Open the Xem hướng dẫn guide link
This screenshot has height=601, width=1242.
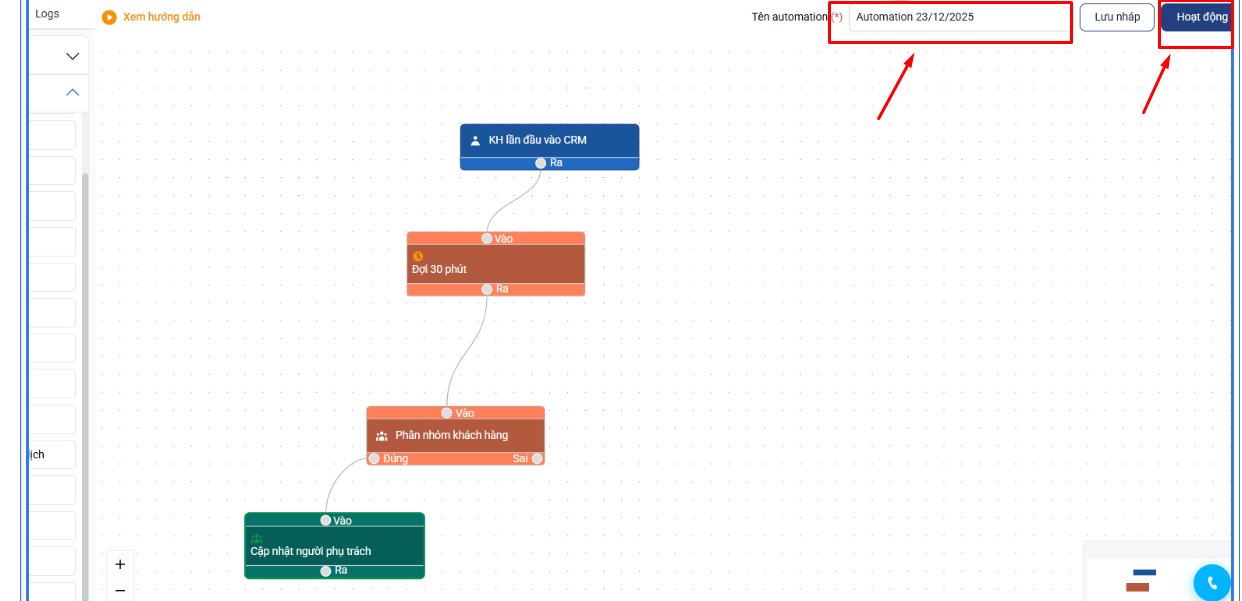tap(161, 17)
